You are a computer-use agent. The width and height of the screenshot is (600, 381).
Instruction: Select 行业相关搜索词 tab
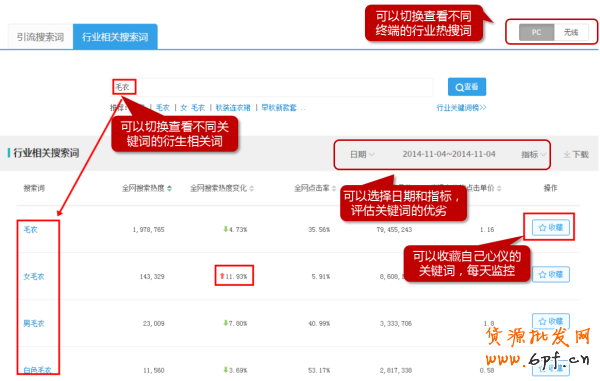115,37
